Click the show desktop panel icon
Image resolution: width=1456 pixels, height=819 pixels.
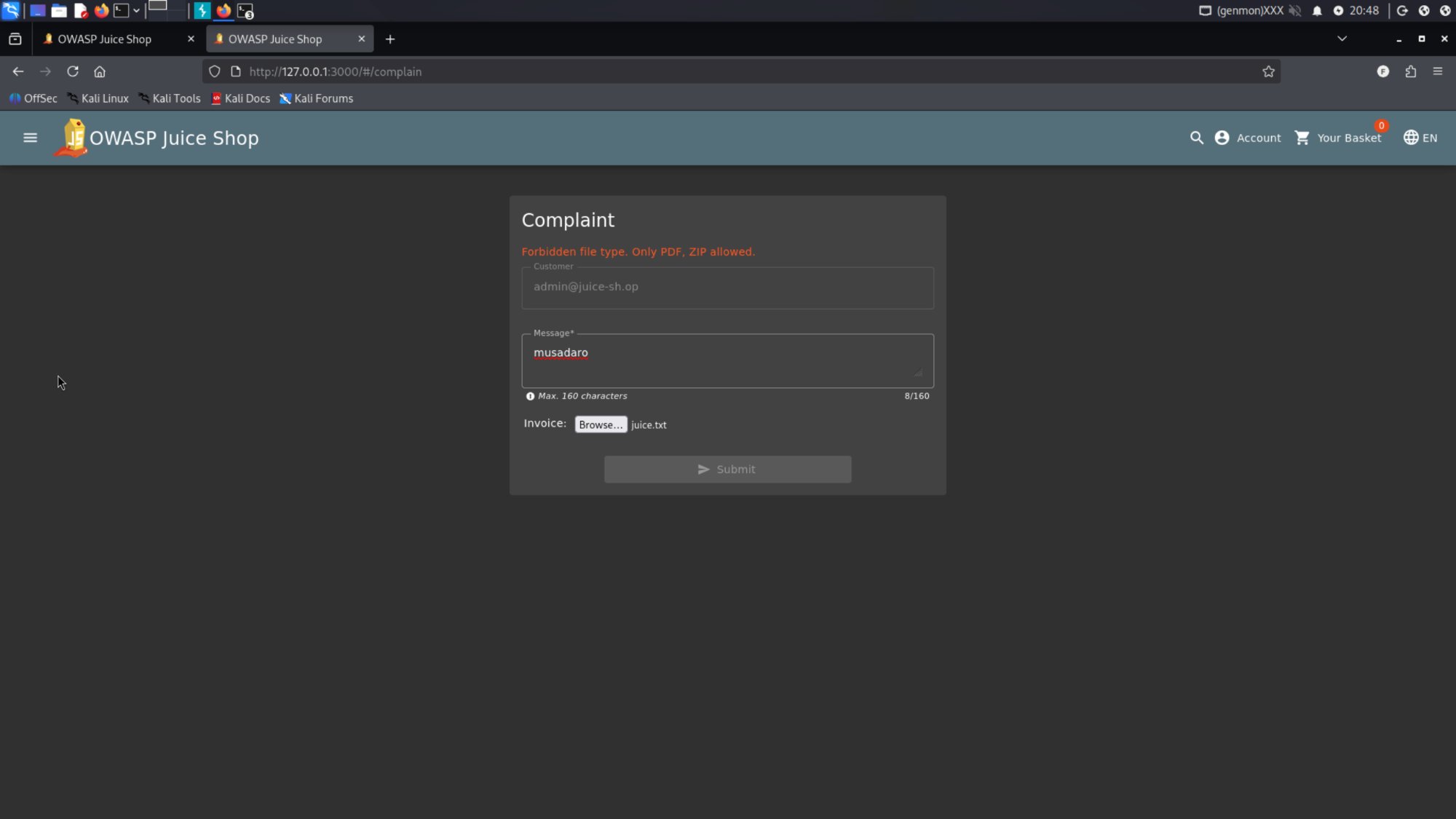coord(37,11)
